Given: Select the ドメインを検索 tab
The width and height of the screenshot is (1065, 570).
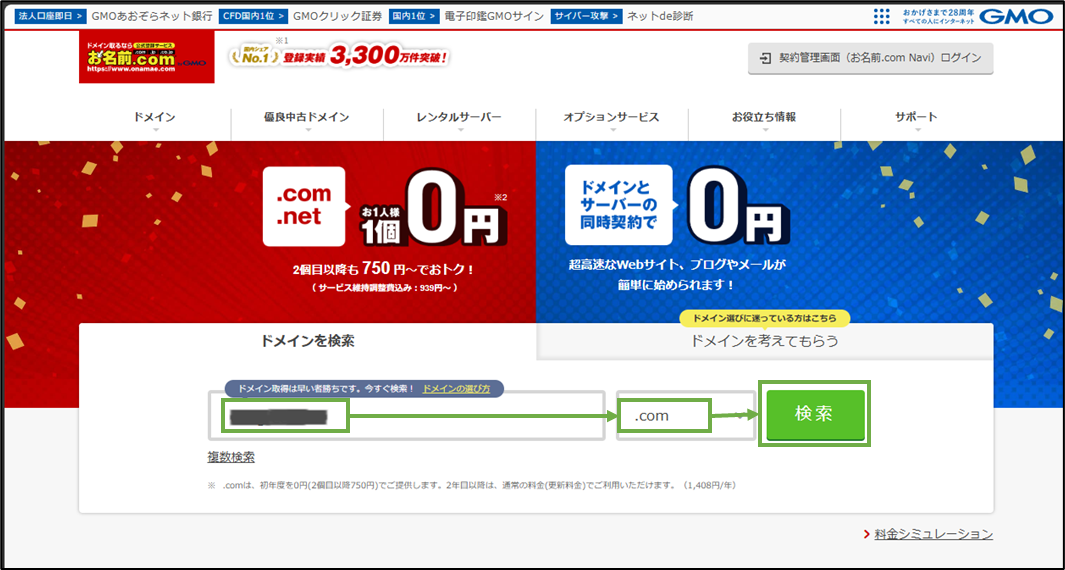Looking at the screenshot, I should click(308, 341).
